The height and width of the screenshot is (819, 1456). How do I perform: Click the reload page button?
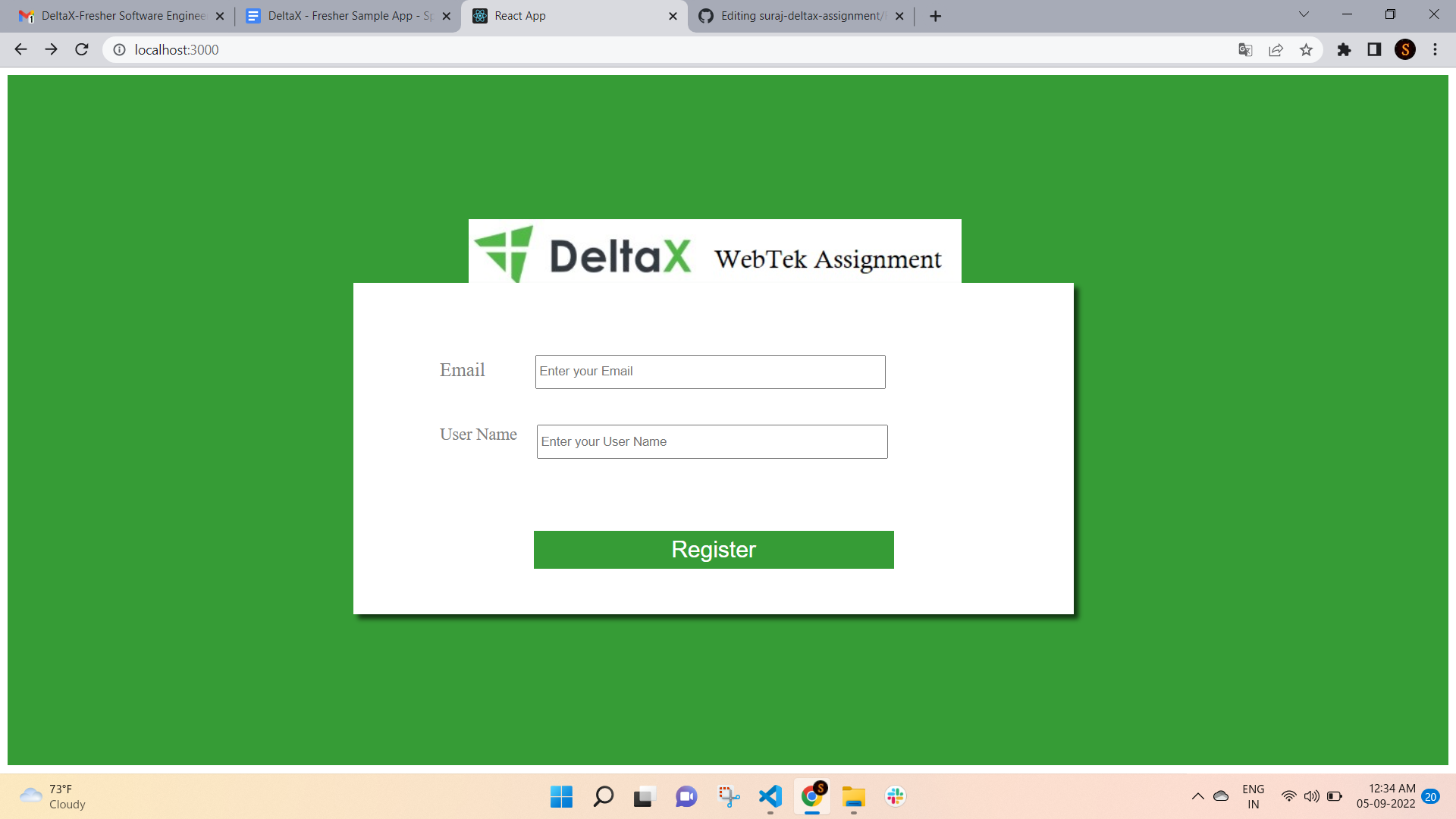point(81,49)
